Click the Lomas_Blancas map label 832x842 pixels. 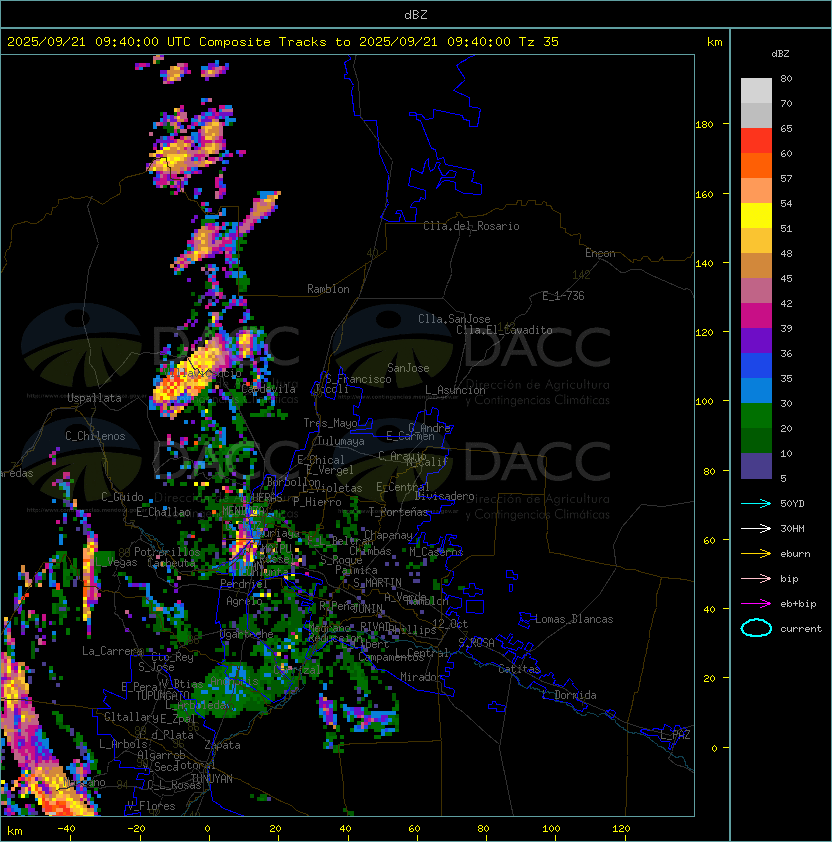574,619
